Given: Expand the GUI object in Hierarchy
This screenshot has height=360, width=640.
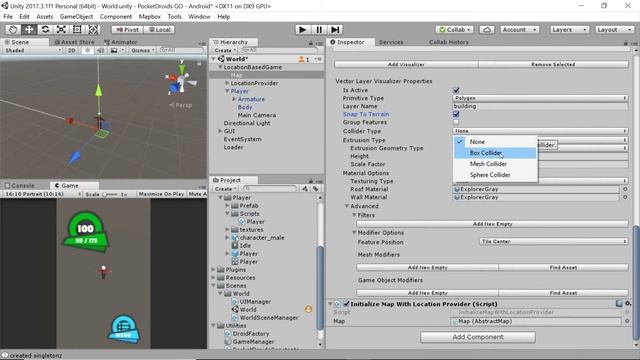Looking at the screenshot, I should [220, 131].
